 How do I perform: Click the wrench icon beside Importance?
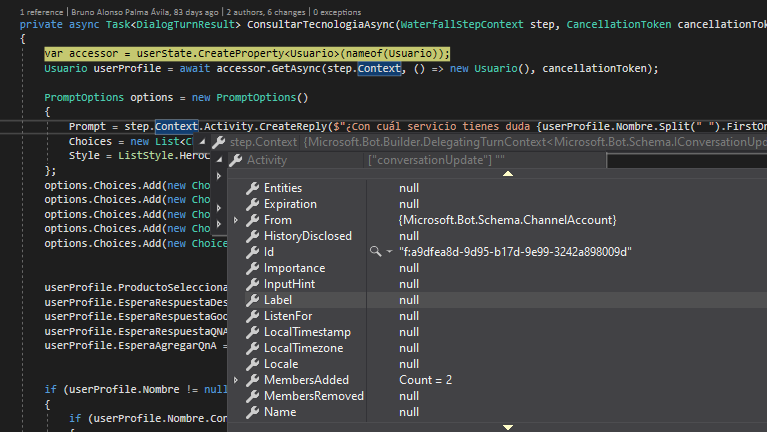click(252, 268)
